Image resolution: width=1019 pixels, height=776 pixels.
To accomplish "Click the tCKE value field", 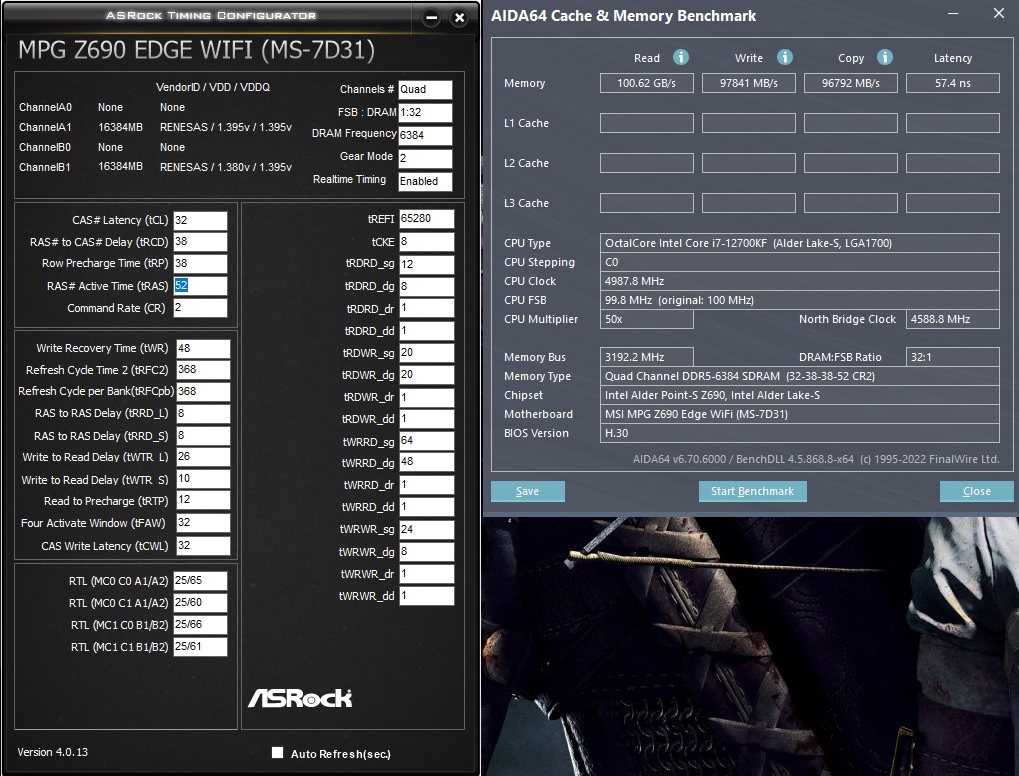I will pyautogui.click(x=426, y=242).
